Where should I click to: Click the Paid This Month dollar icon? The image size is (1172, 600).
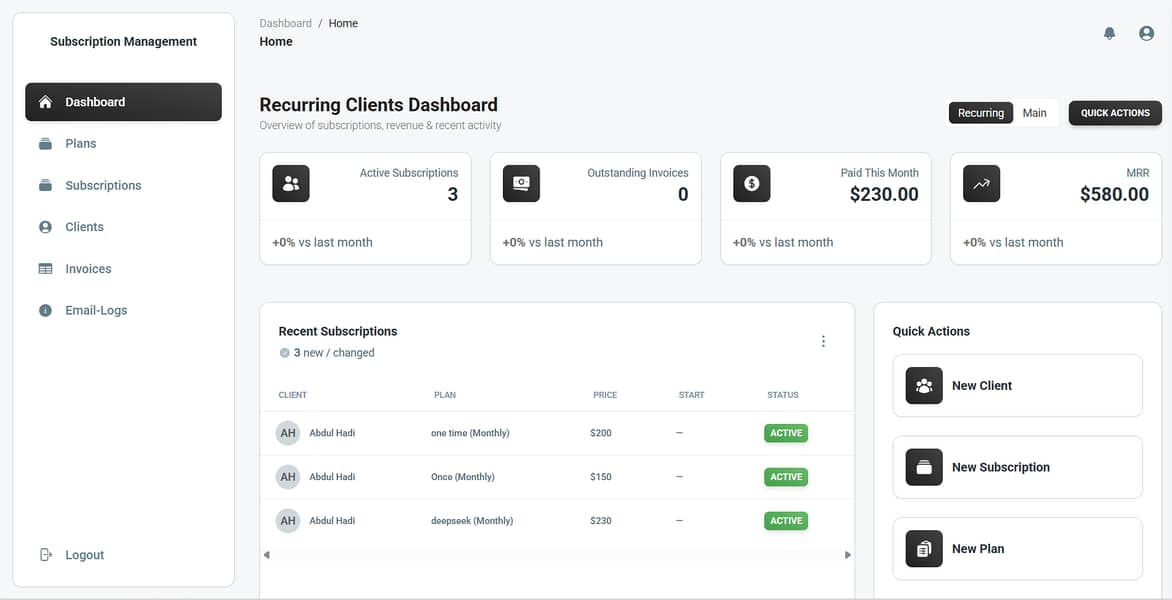point(751,183)
